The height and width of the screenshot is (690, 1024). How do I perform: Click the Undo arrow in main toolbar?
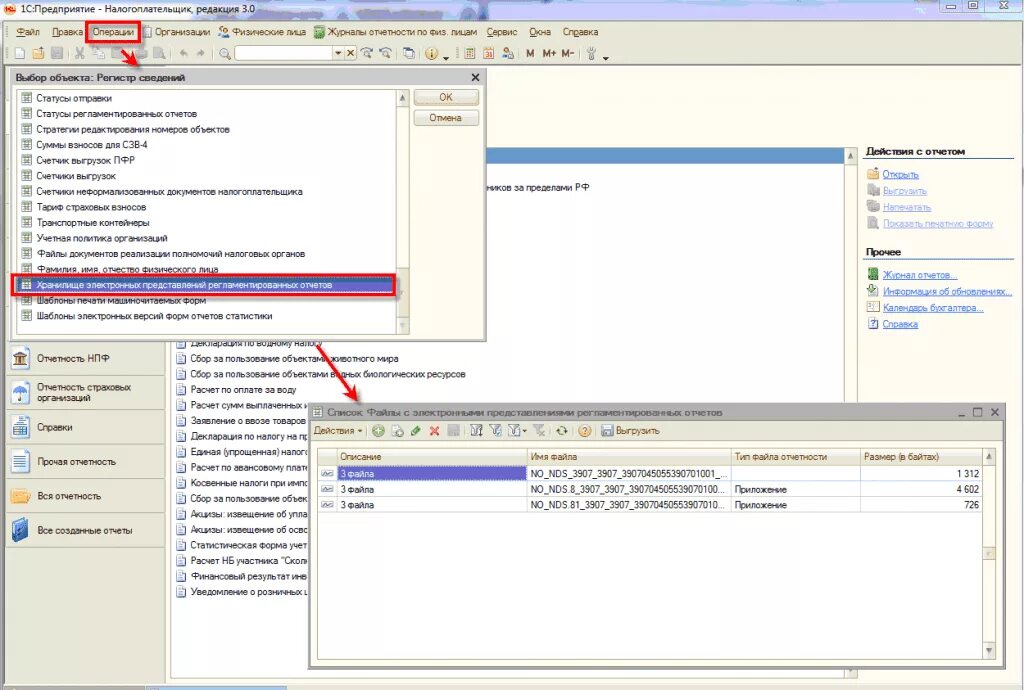pos(184,54)
